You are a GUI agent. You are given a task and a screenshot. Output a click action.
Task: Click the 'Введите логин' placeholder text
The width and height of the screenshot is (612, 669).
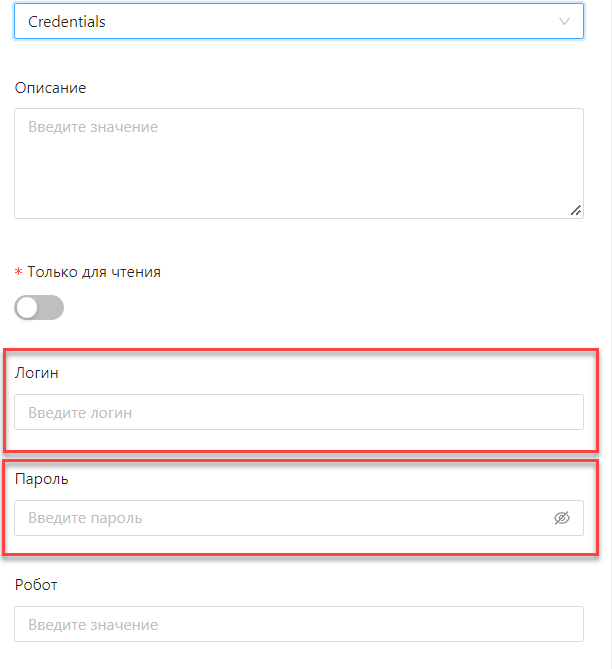(x=80, y=413)
